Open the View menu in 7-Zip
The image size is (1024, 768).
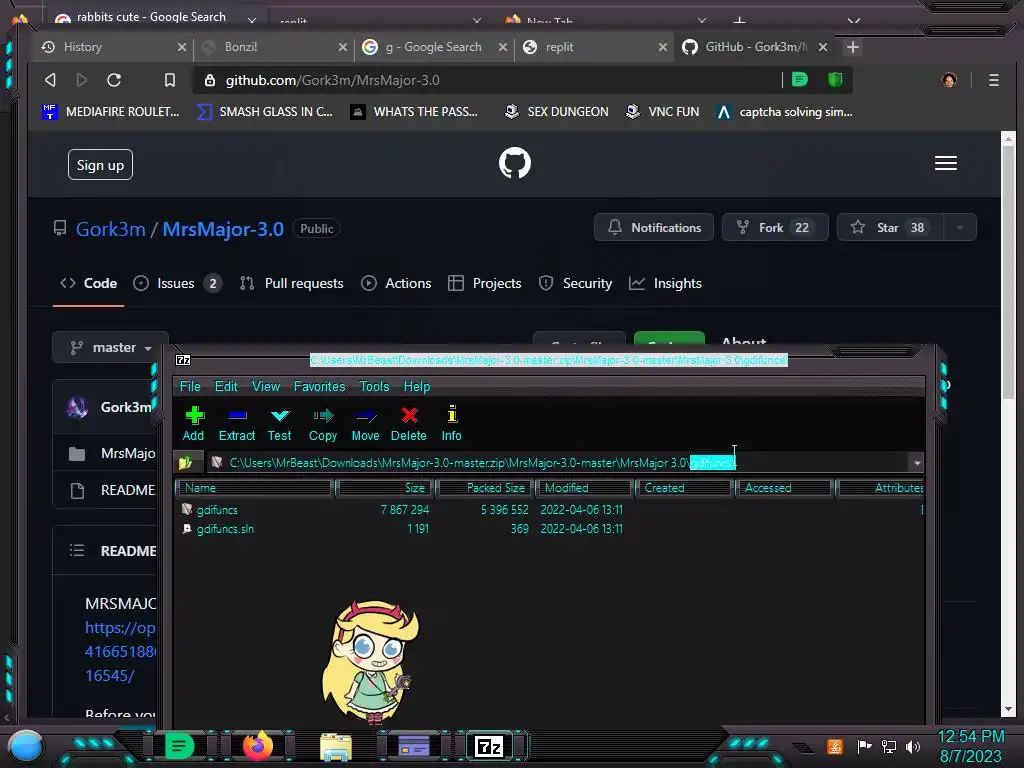coord(266,386)
